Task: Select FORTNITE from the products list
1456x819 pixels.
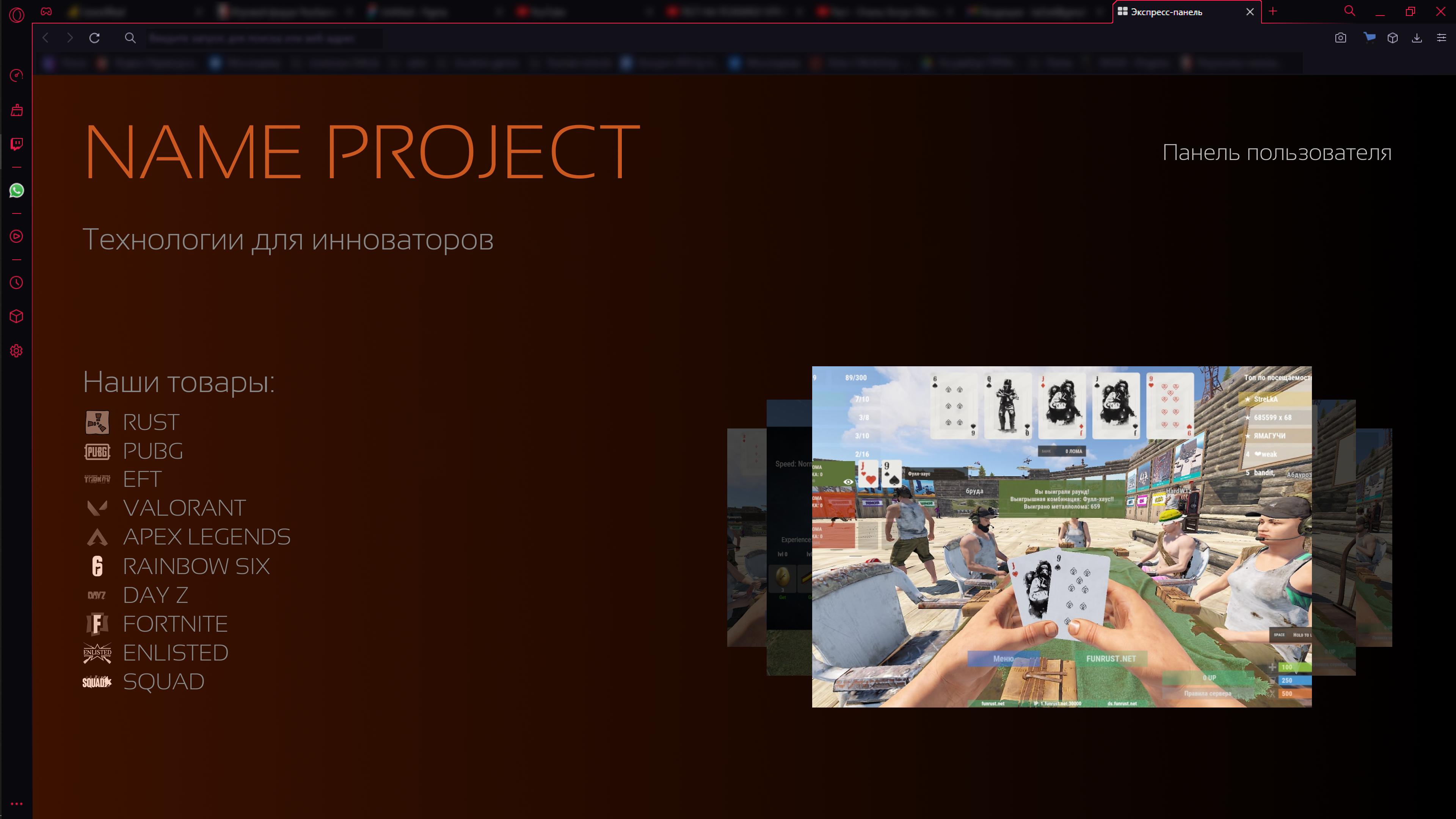Action: (x=176, y=624)
